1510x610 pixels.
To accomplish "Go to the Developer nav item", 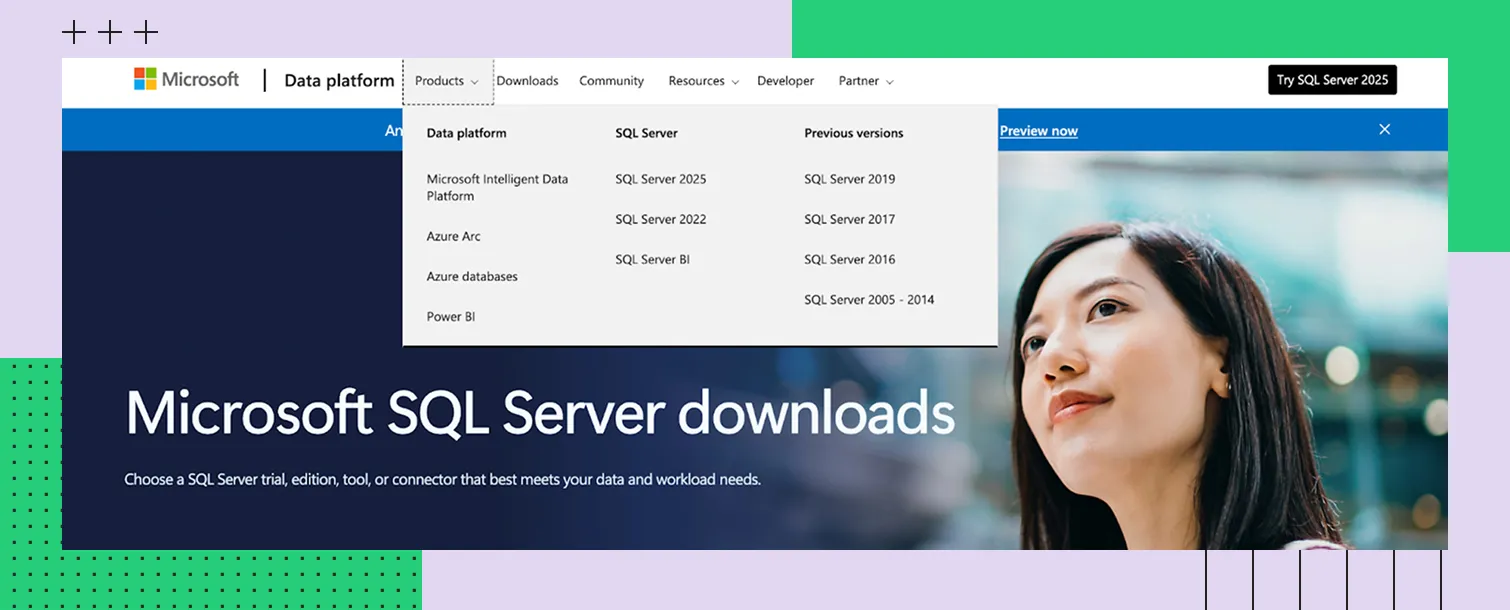I will click(x=785, y=81).
